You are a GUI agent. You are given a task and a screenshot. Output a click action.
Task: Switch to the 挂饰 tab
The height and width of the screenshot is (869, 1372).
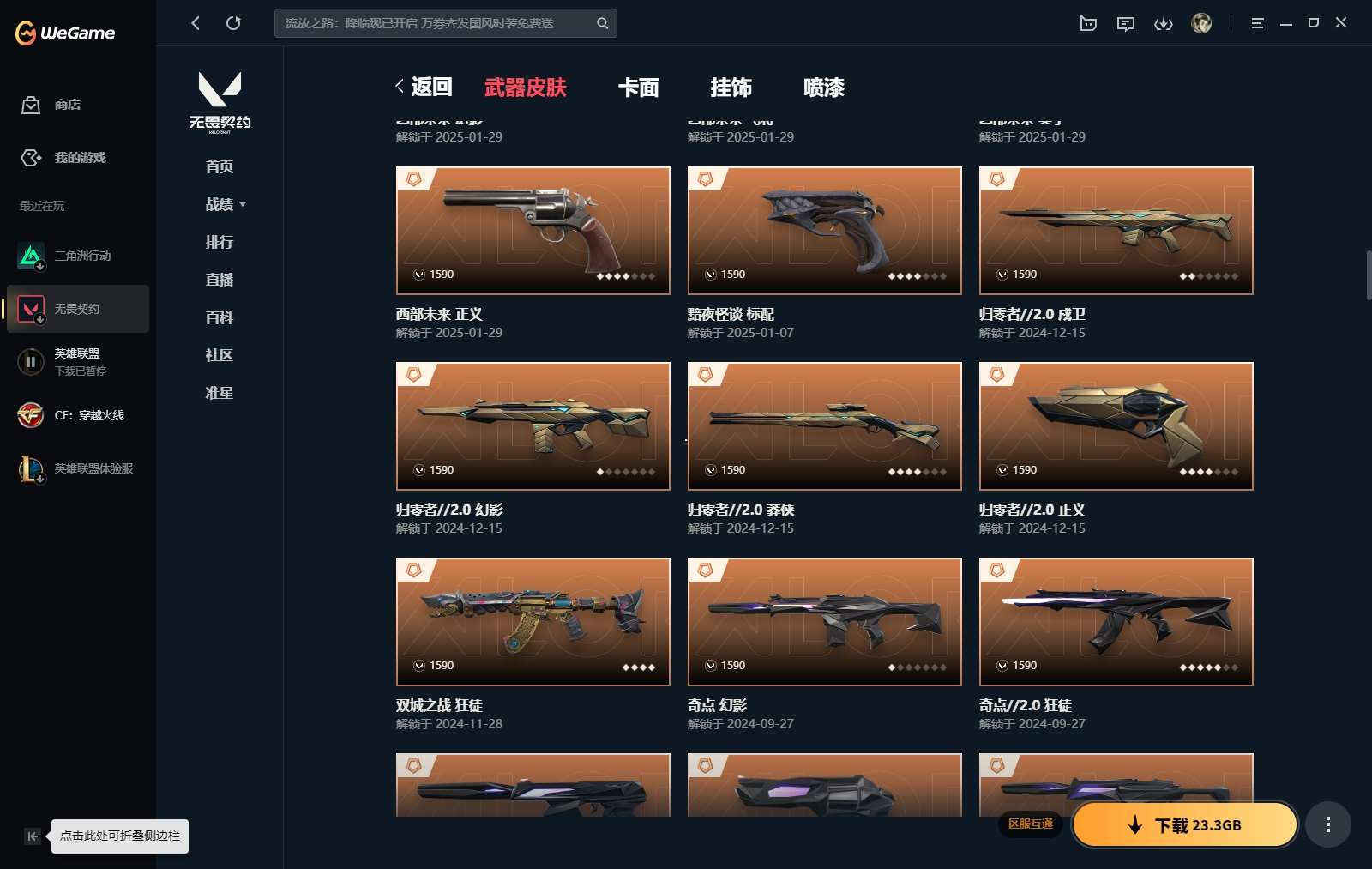pos(731,87)
